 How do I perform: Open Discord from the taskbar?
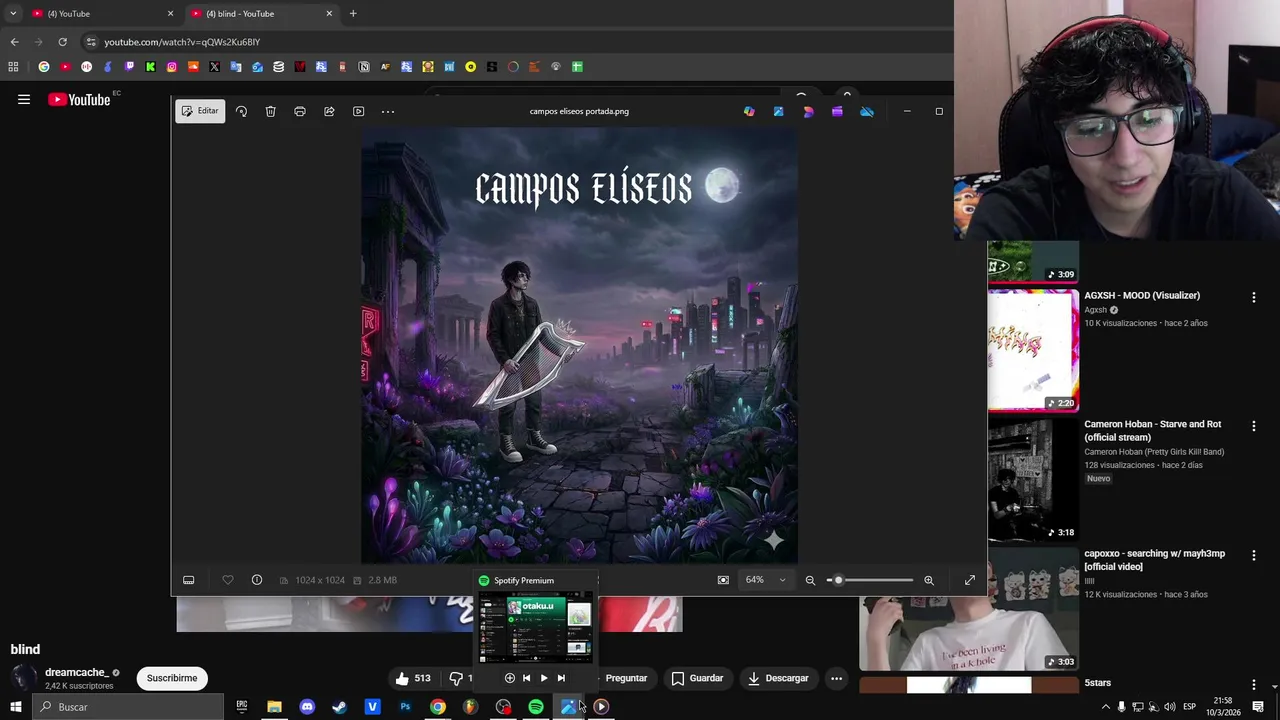[307, 707]
